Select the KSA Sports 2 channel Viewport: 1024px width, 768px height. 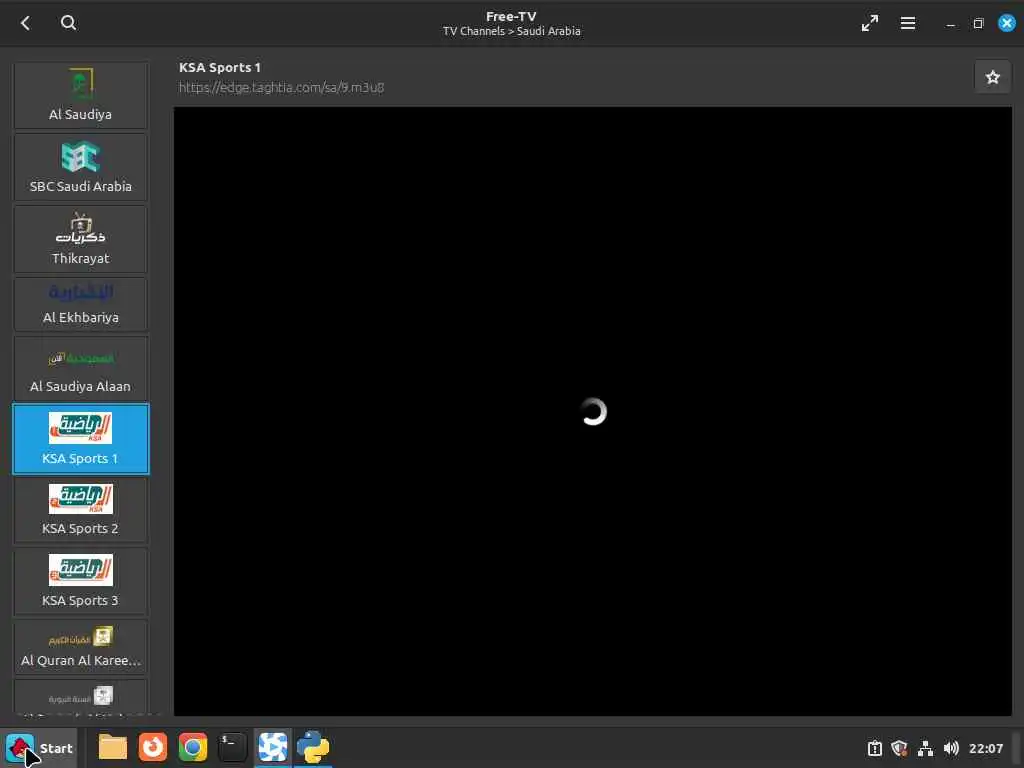coord(80,510)
